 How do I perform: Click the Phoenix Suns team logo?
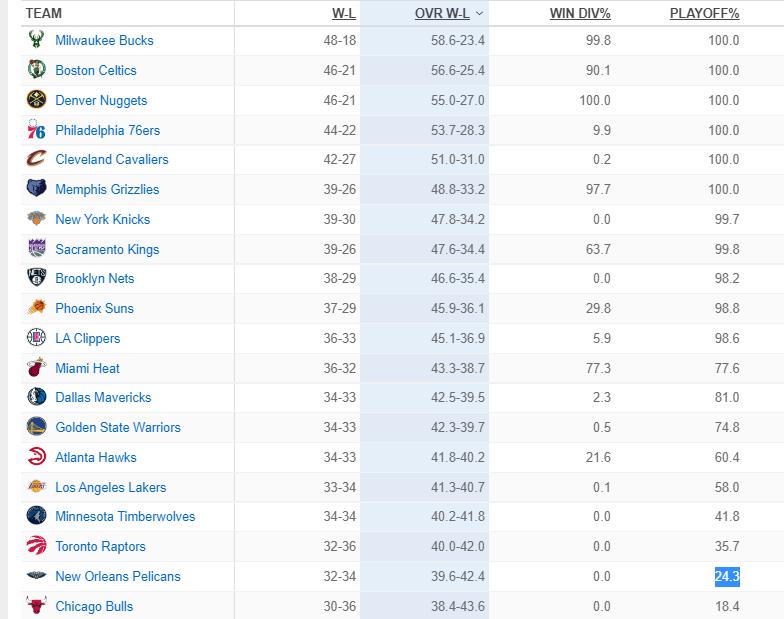[x=36, y=308]
